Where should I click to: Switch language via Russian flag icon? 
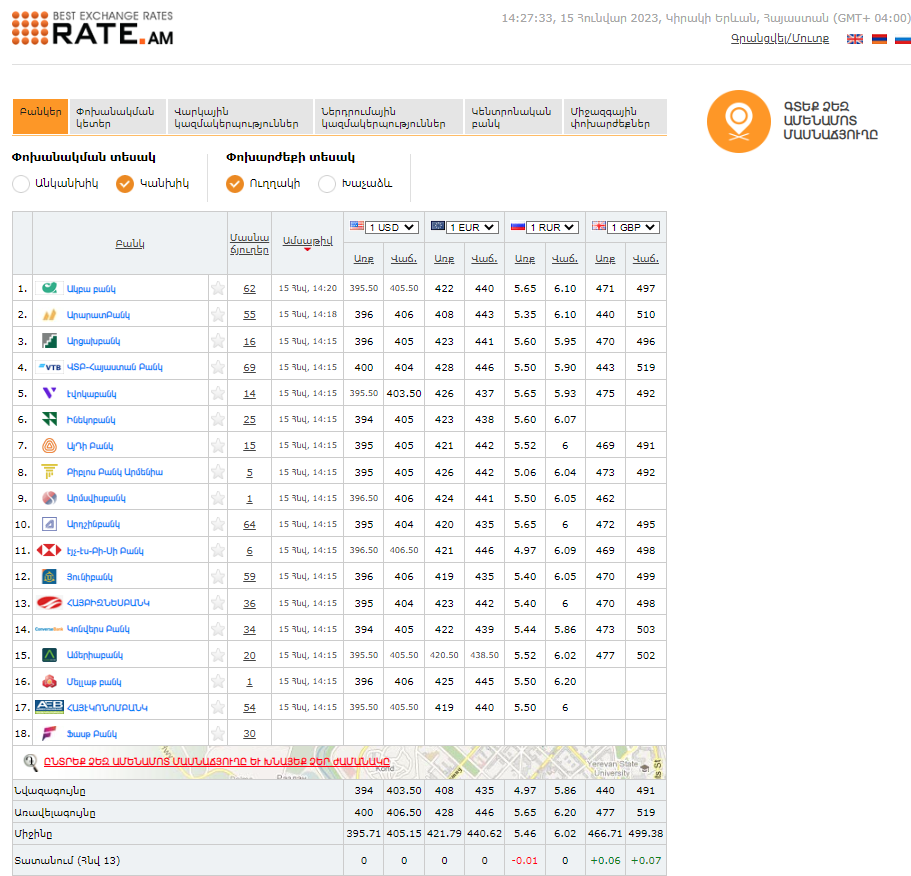point(903,39)
